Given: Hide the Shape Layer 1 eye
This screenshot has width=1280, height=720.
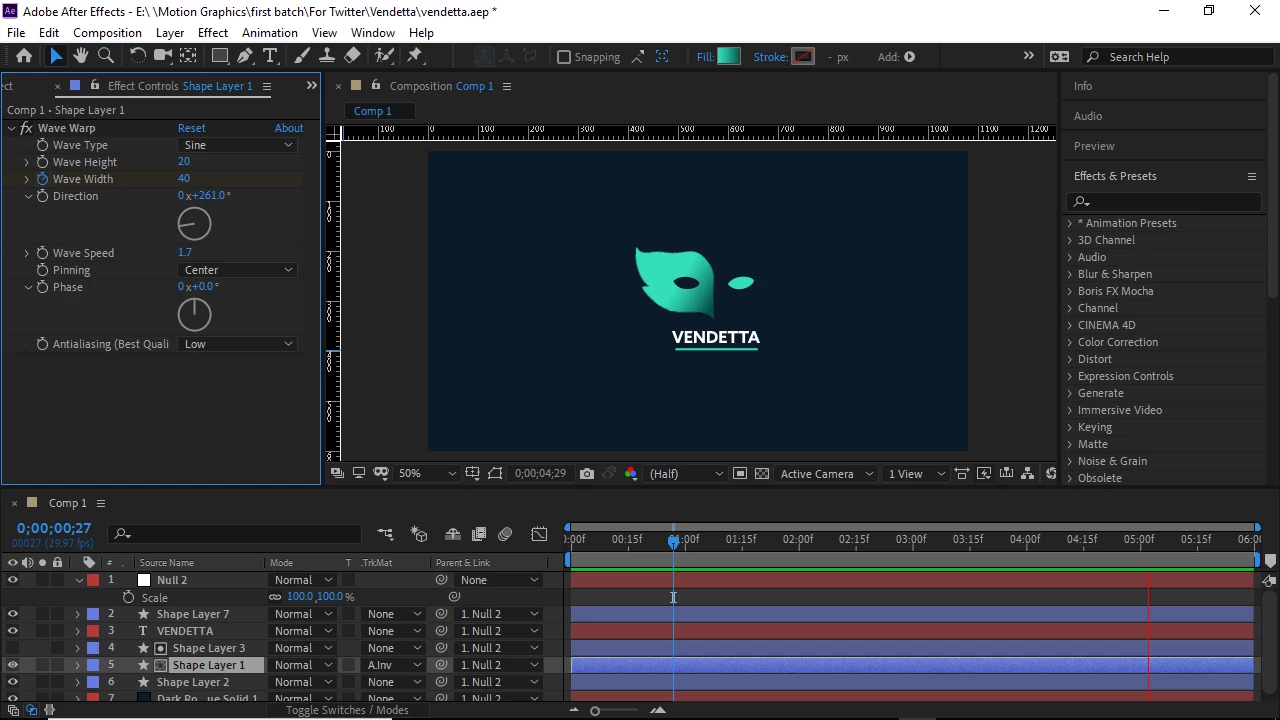Looking at the screenshot, I should click(x=13, y=665).
